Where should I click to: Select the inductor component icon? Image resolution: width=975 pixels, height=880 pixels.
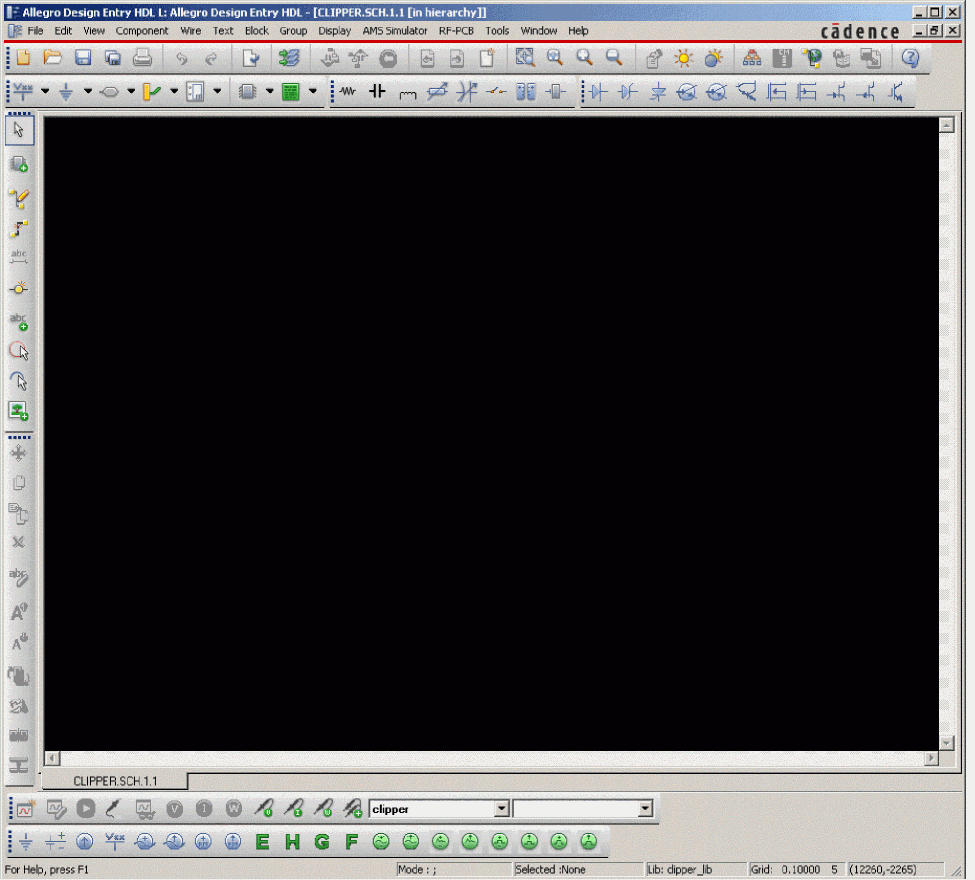(407, 93)
